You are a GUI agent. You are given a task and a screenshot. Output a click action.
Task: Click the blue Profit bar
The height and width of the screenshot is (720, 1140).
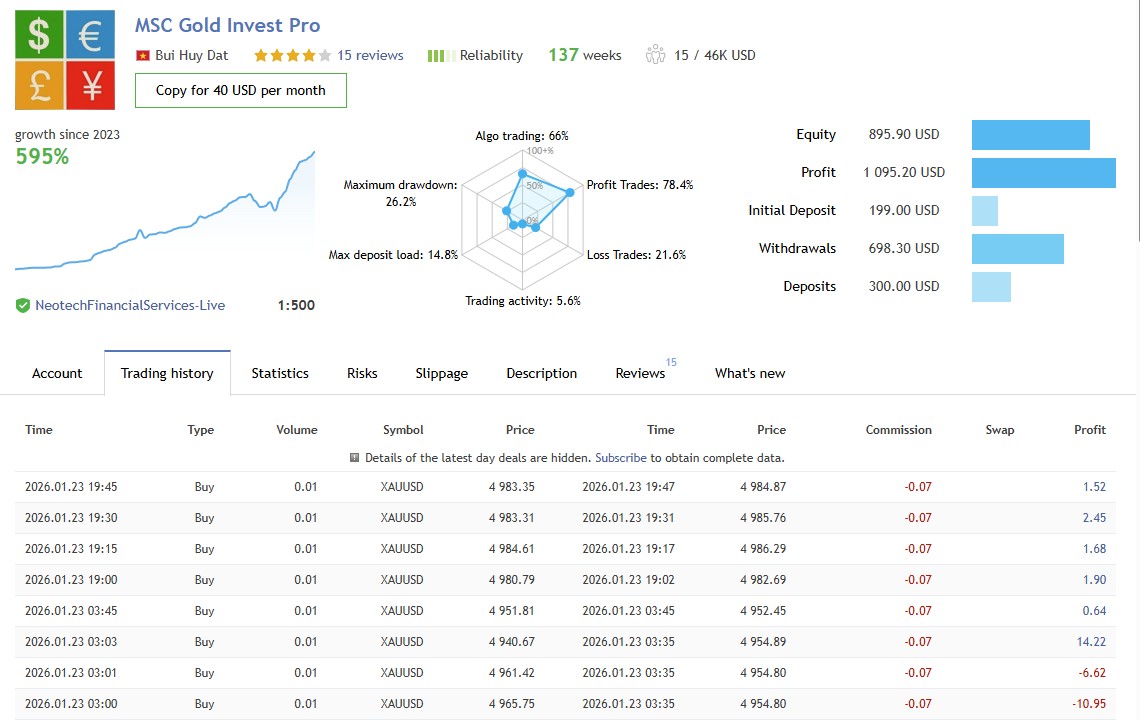coord(1043,172)
